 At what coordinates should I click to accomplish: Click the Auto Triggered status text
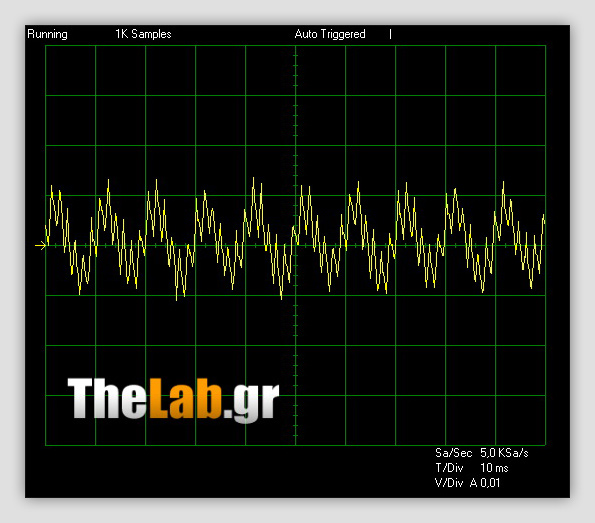pos(330,34)
